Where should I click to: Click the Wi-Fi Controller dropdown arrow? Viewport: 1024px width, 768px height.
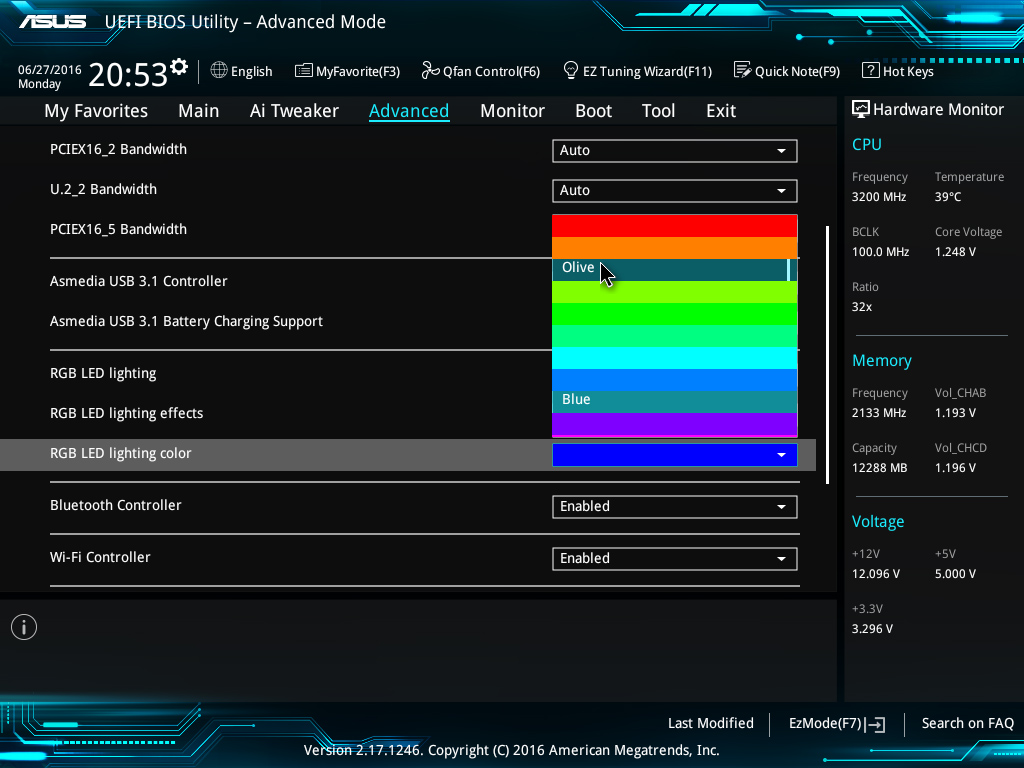tap(781, 559)
